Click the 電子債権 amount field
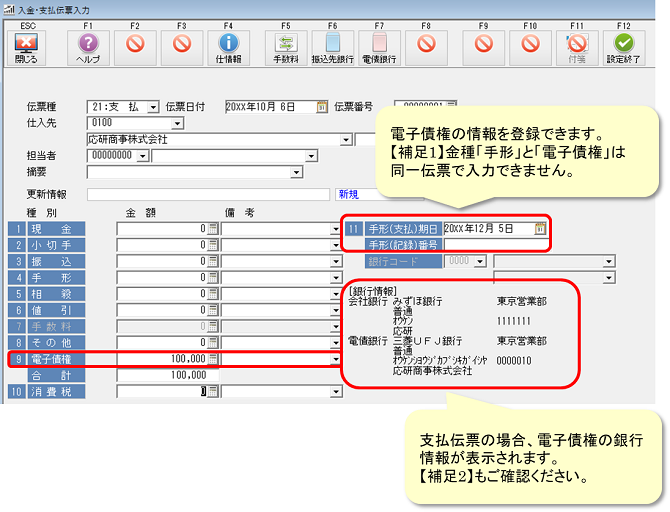Image resolution: width=670 pixels, height=512 pixels. (160, 358)
